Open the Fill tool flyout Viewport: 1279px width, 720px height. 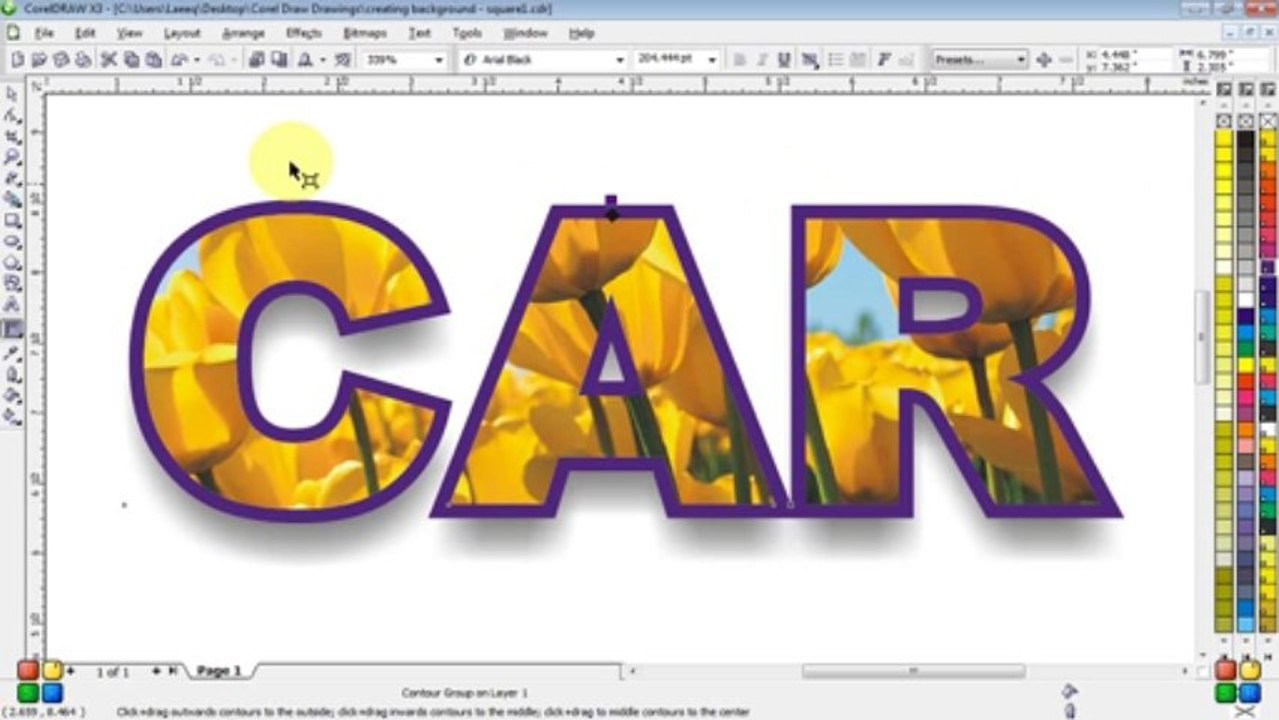(x=12, y=396)
